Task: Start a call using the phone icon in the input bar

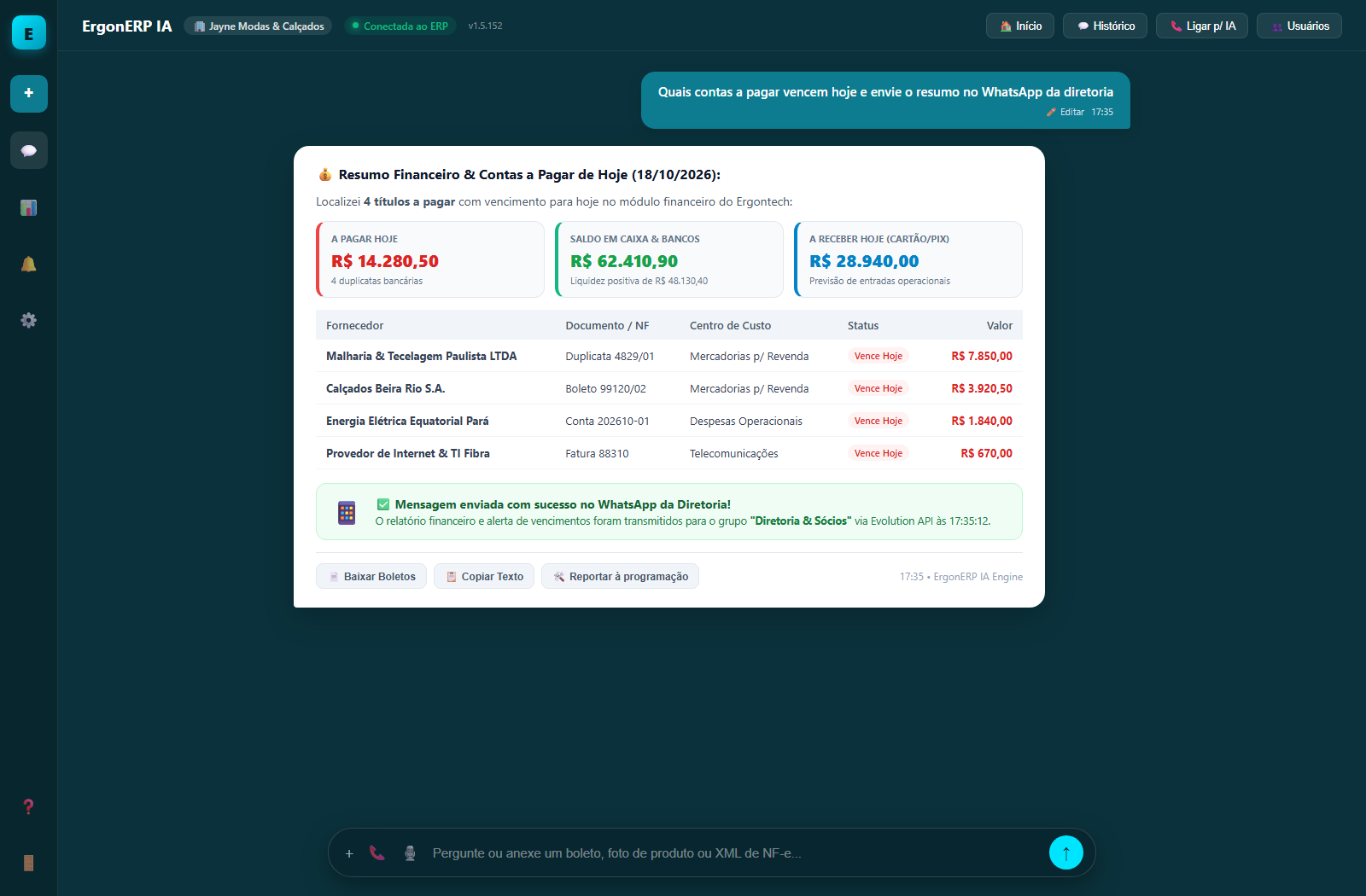Action: pyautogui.click(x=377, y=852)
